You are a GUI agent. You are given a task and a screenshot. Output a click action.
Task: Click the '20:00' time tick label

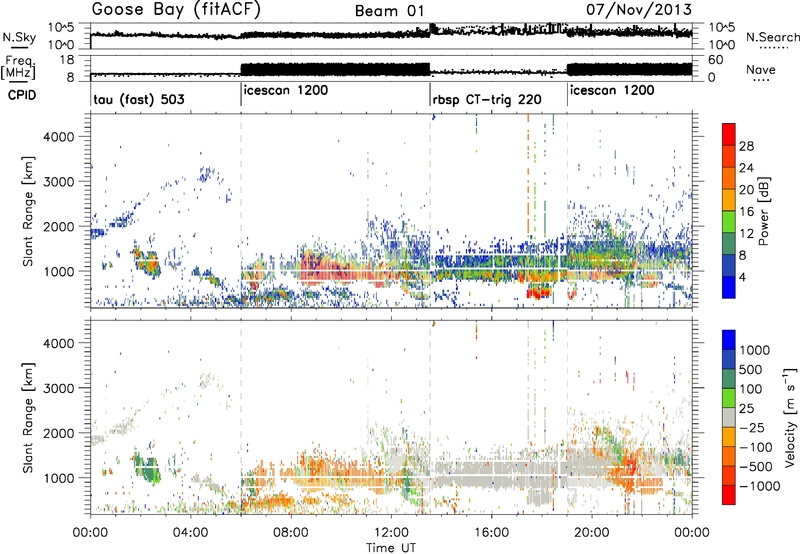(591, 532)
